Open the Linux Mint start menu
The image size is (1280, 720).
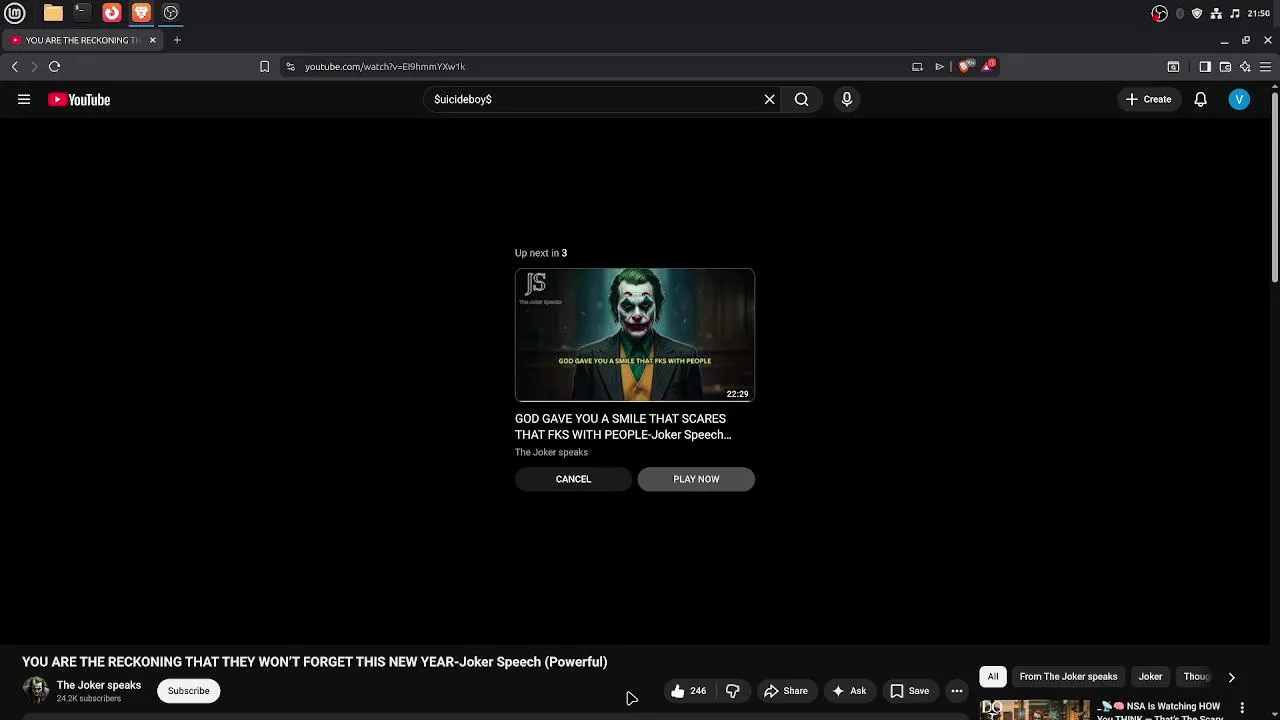click(15, 13)
